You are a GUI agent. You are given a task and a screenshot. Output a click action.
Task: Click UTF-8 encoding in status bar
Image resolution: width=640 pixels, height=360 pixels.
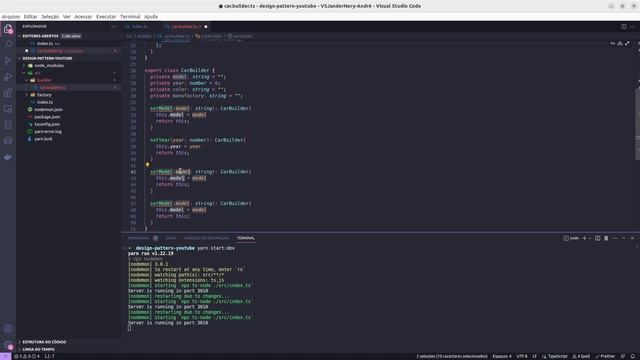click(522, 356)
